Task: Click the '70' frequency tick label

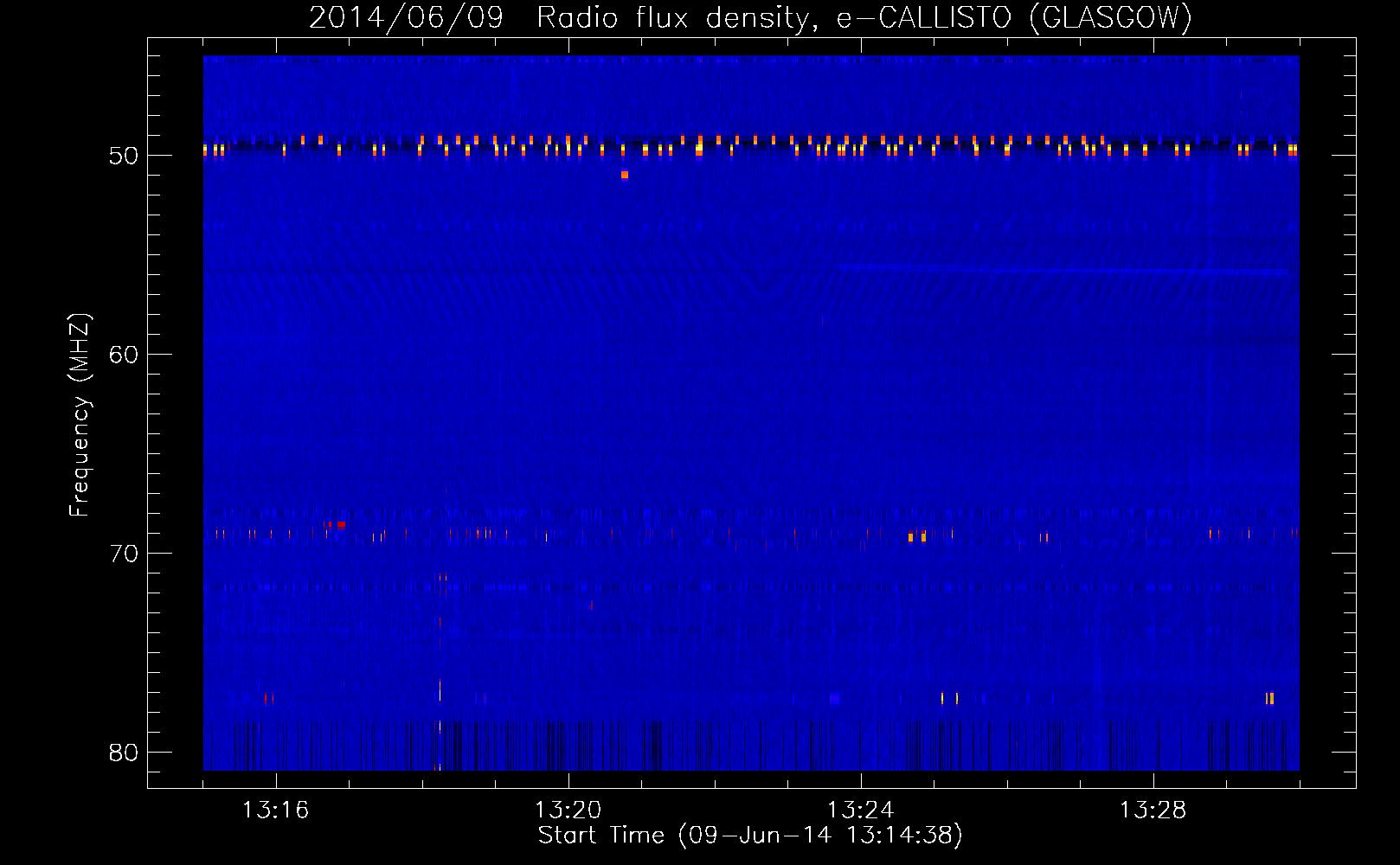Action: pos(125,554)
